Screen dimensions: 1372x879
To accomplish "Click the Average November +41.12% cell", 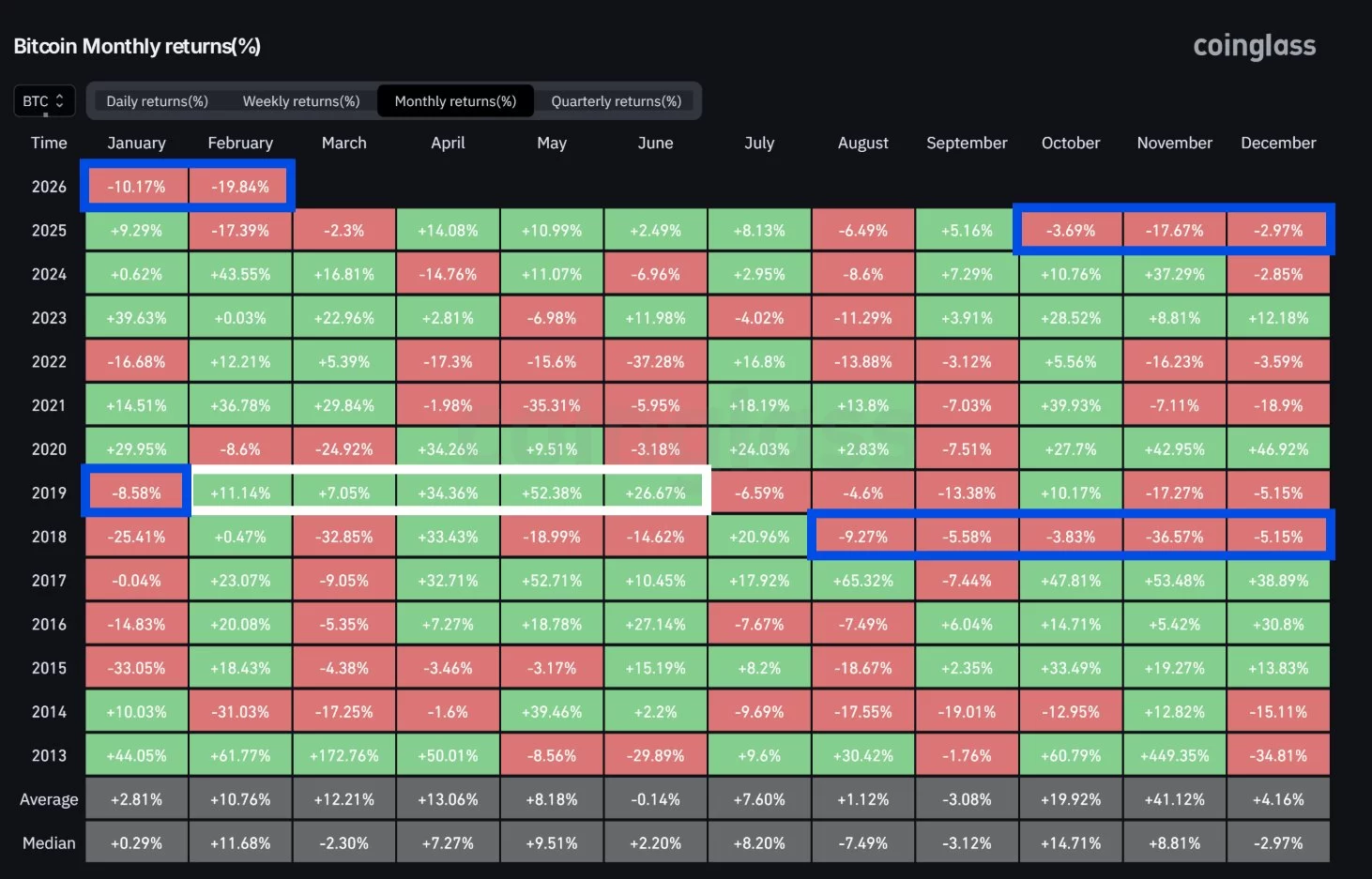I will [x=1174, y=800].
